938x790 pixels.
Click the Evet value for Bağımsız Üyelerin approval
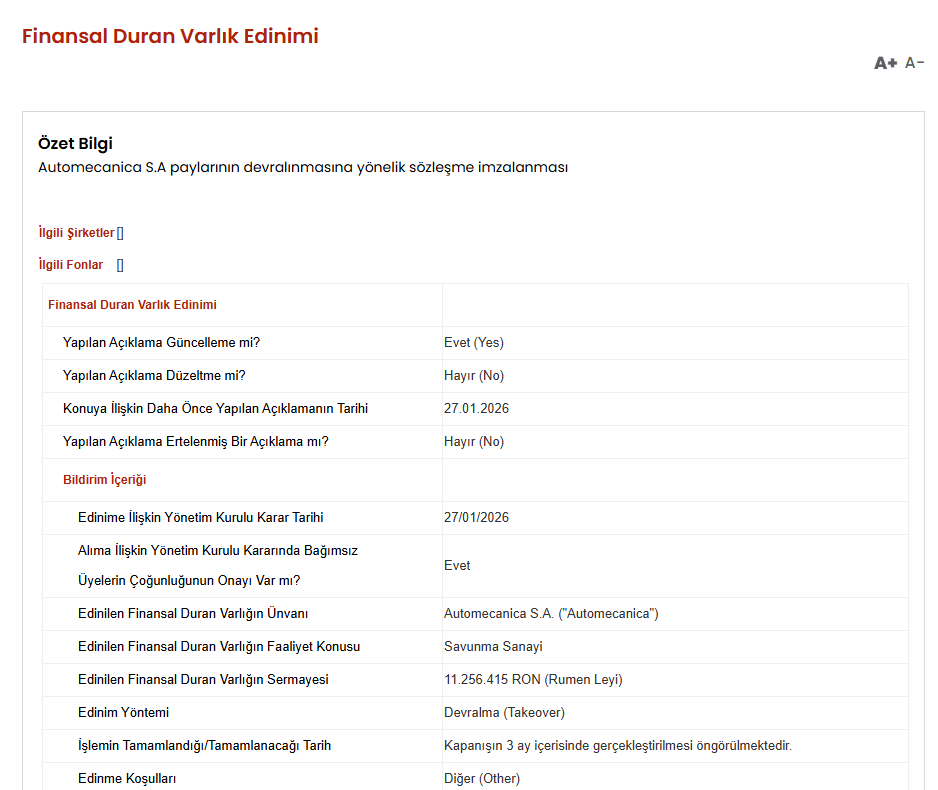457,566
